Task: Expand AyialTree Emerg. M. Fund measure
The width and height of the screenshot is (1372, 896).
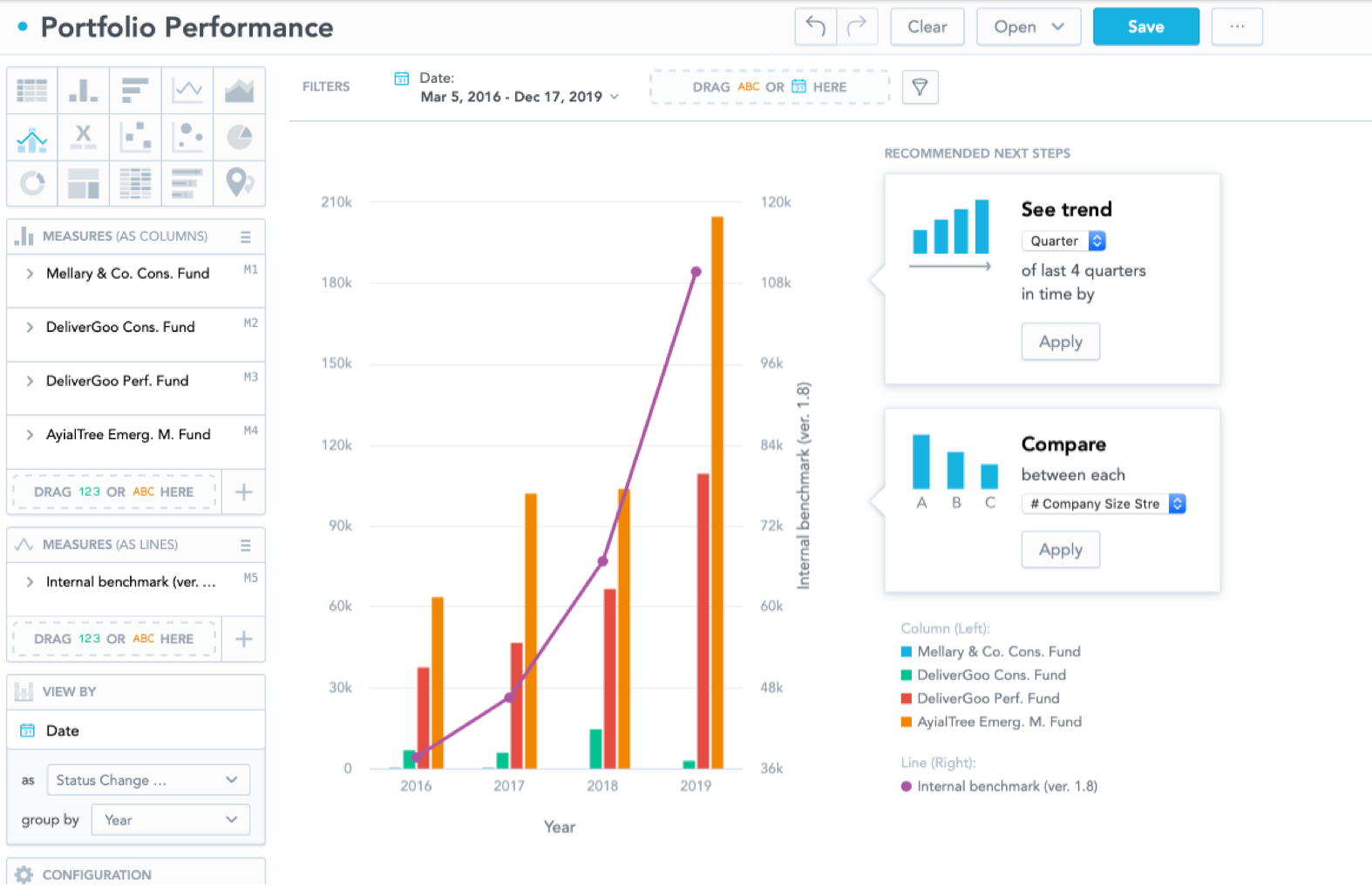Action: pos(30,435)
